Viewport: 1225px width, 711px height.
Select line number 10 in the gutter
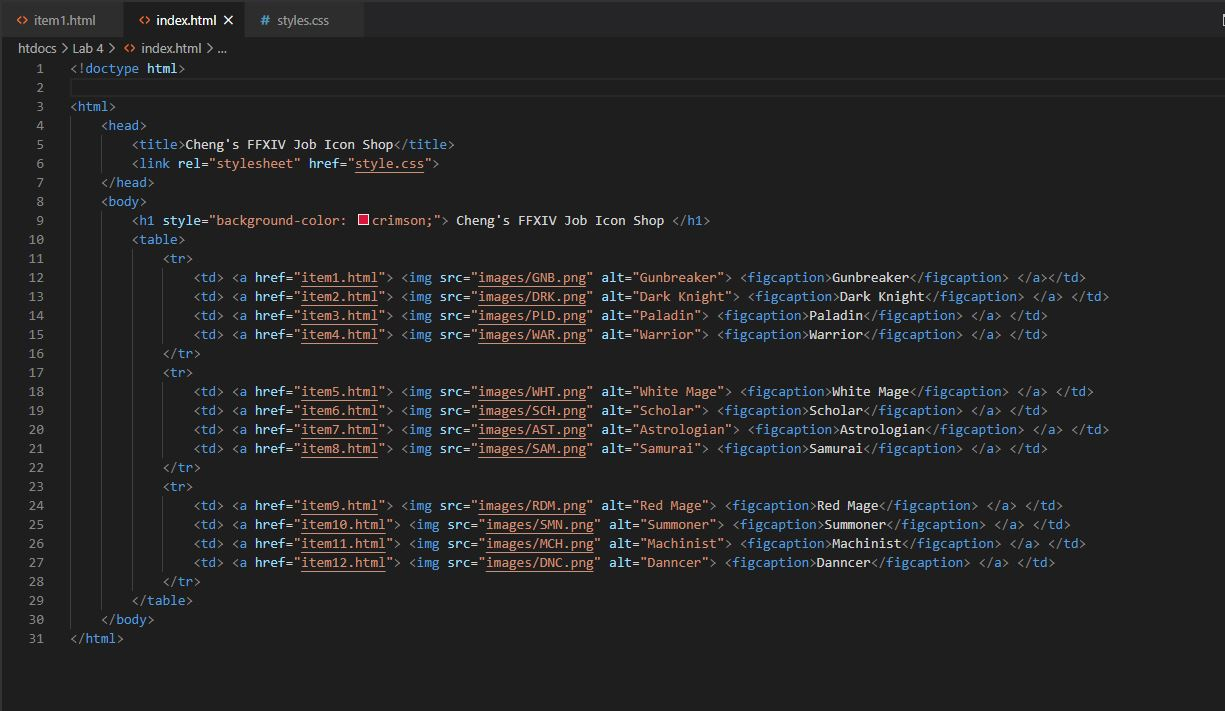(x=37, y=239)
